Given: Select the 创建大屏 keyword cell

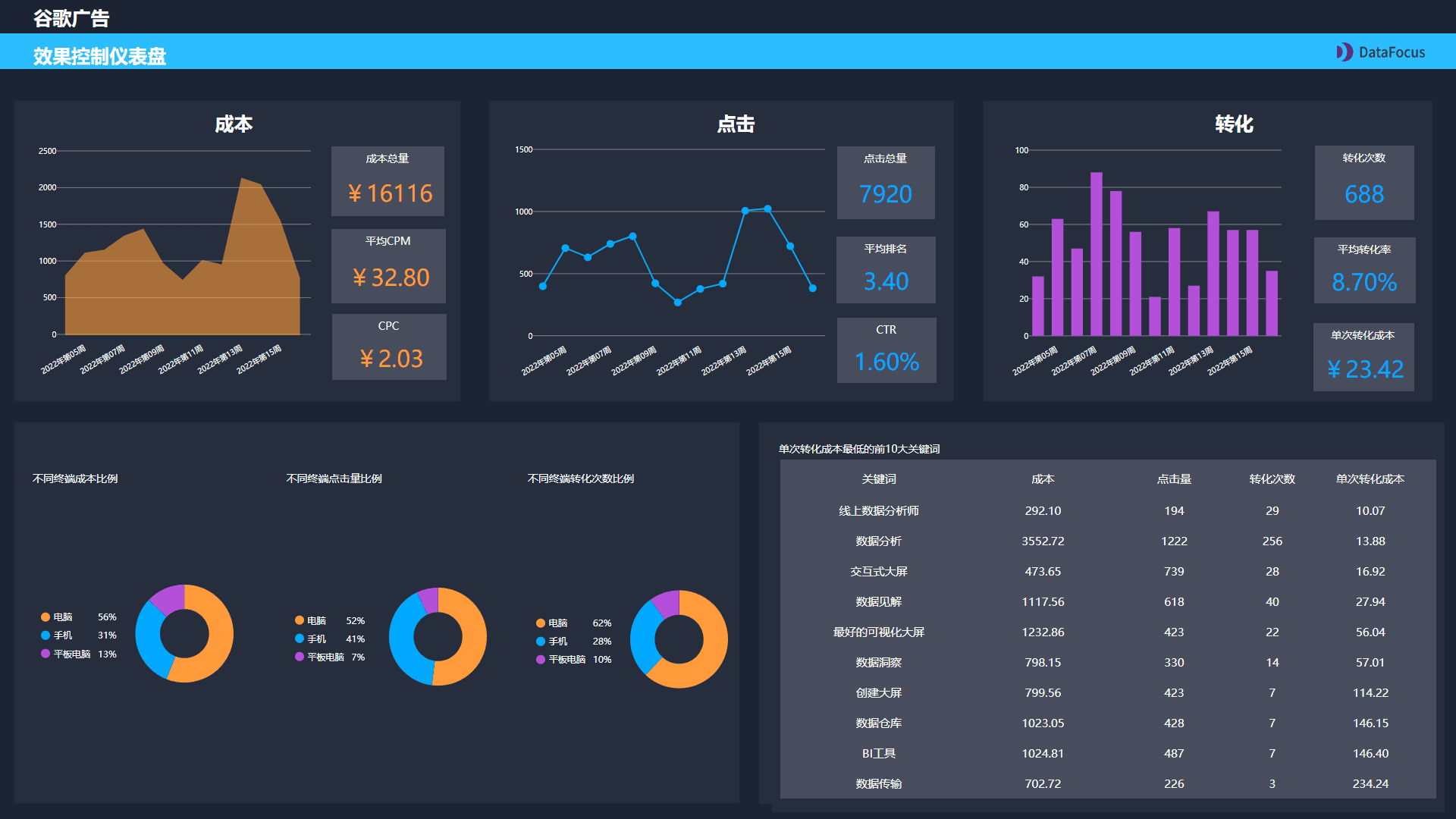Looking at the screenshot, I should pos(879,692).
